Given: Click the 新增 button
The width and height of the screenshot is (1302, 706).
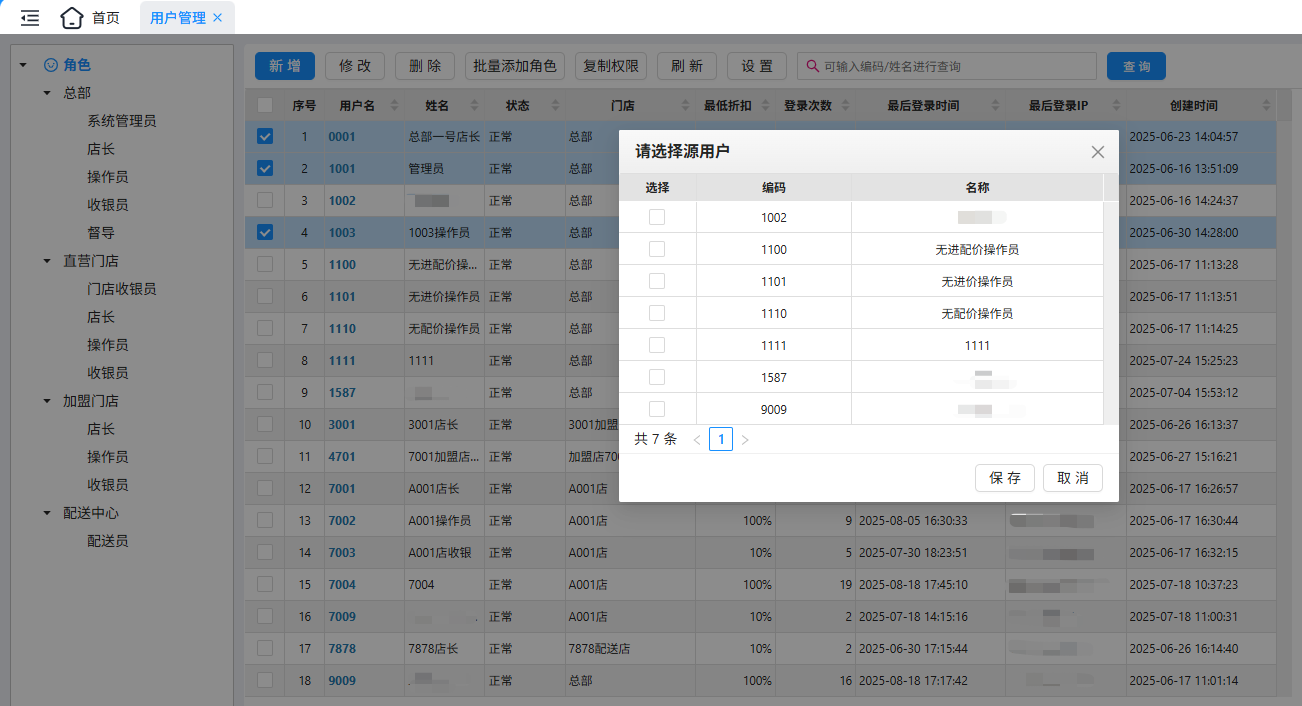Looking at the screenshot, I should coord(285,66).
